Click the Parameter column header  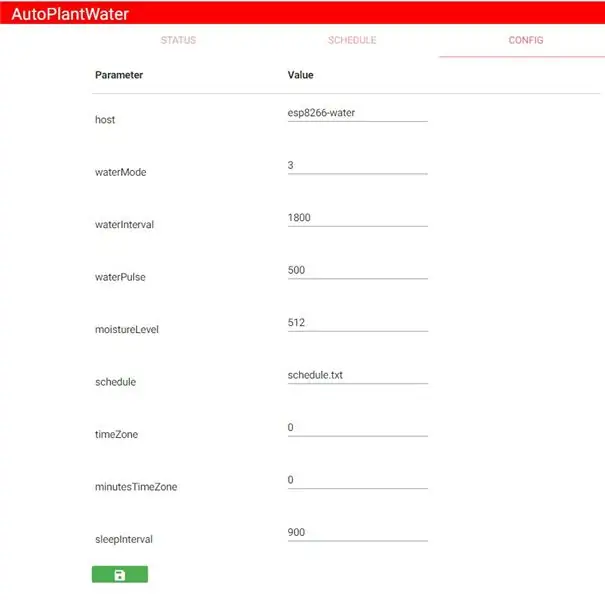[x=119, y=75]
